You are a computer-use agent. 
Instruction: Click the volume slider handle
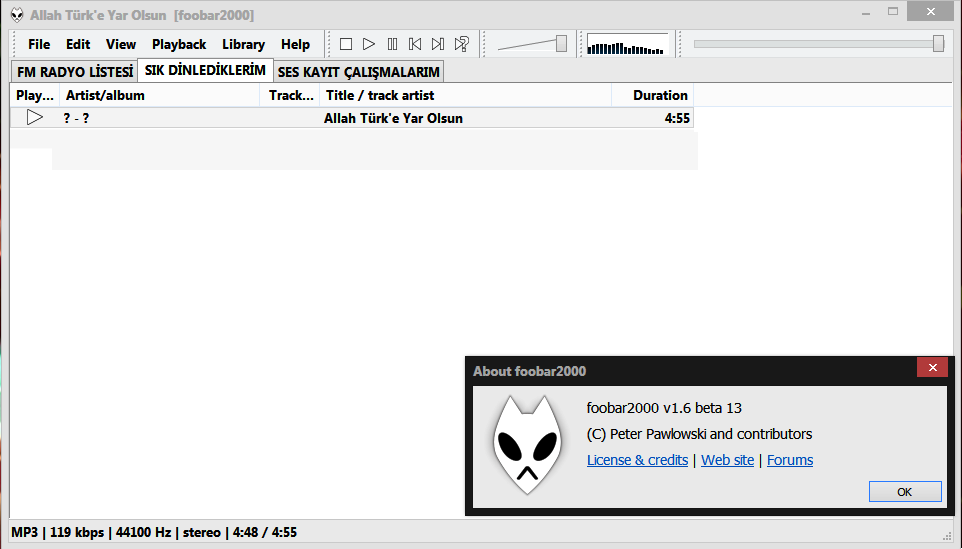point(561,44)
